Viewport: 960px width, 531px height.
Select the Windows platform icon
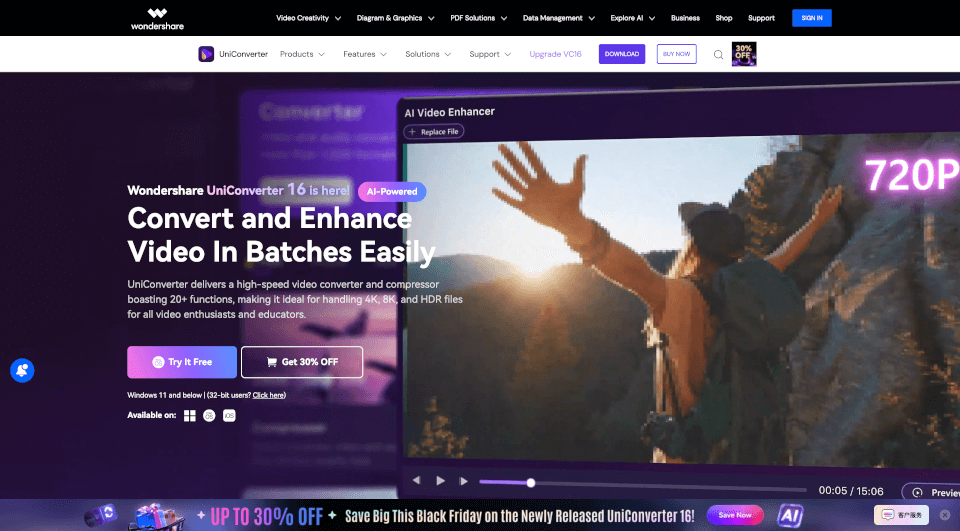190,415
